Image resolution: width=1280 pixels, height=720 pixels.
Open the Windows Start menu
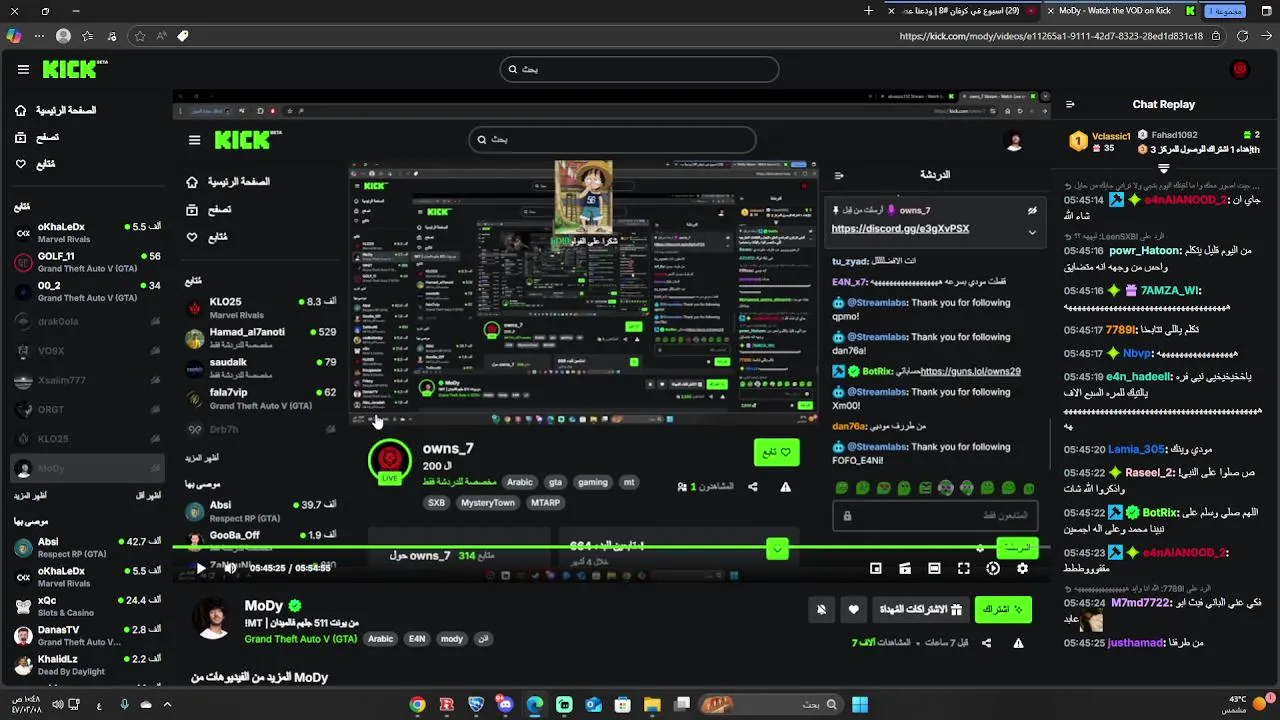click(859, 705)
